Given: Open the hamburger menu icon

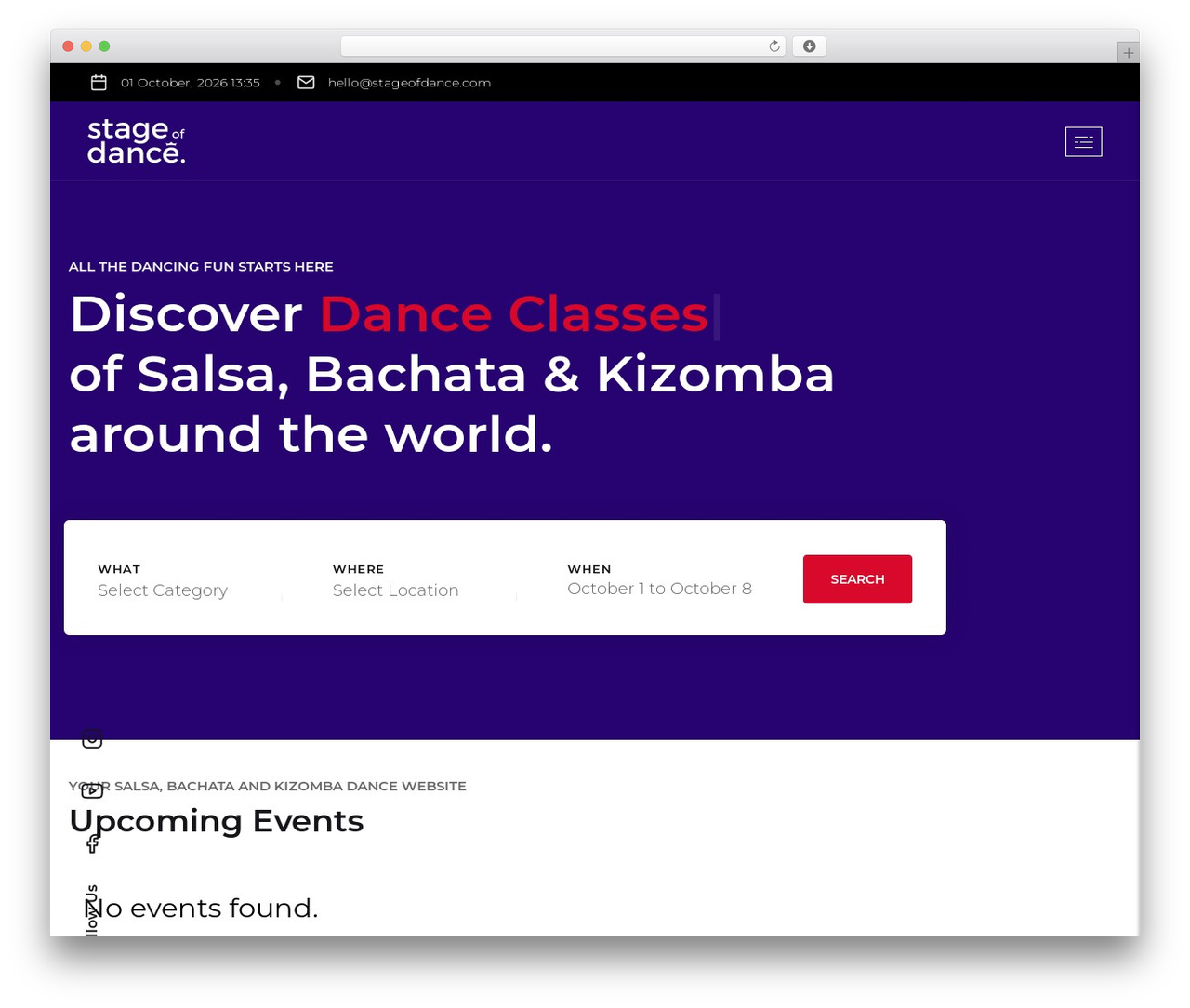Looking at the screenshot, I should pos(1083,141).
